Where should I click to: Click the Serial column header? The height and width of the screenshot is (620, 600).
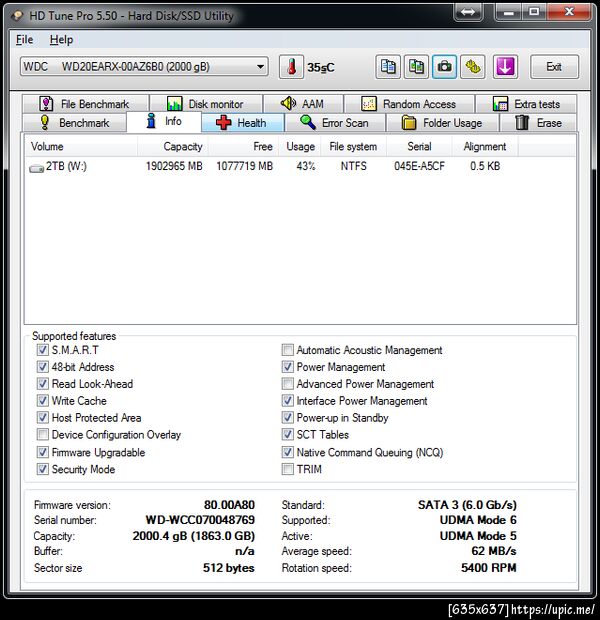click(x=419, y=147)
